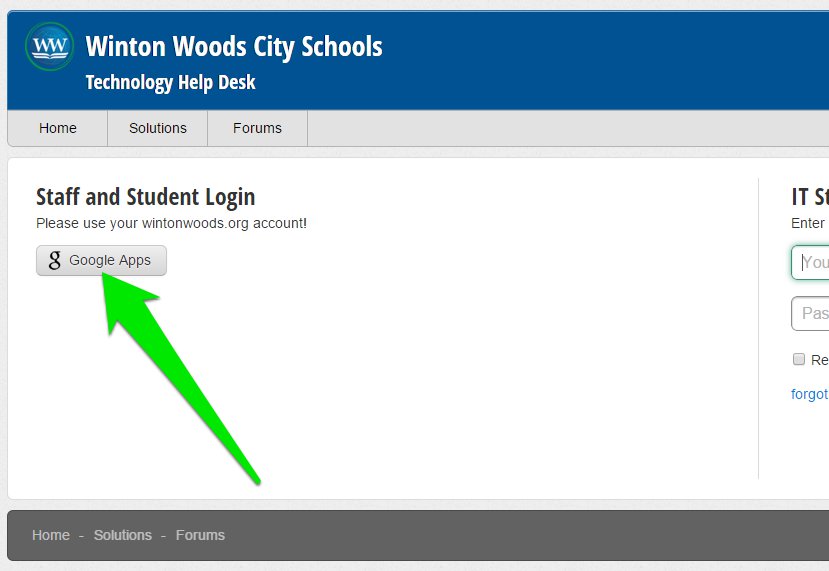The height and width of the screenshot is (571, 829).
Task: Click the Technology Help Desk subtitle
Action: [170, 82]
